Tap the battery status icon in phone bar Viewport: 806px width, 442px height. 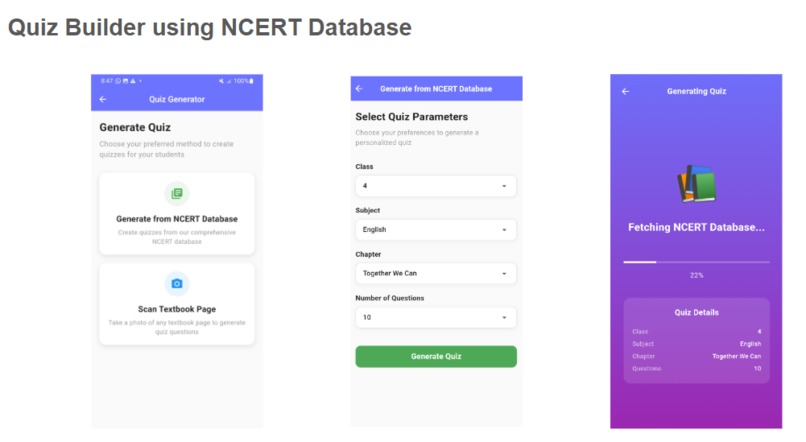[251, 81]
